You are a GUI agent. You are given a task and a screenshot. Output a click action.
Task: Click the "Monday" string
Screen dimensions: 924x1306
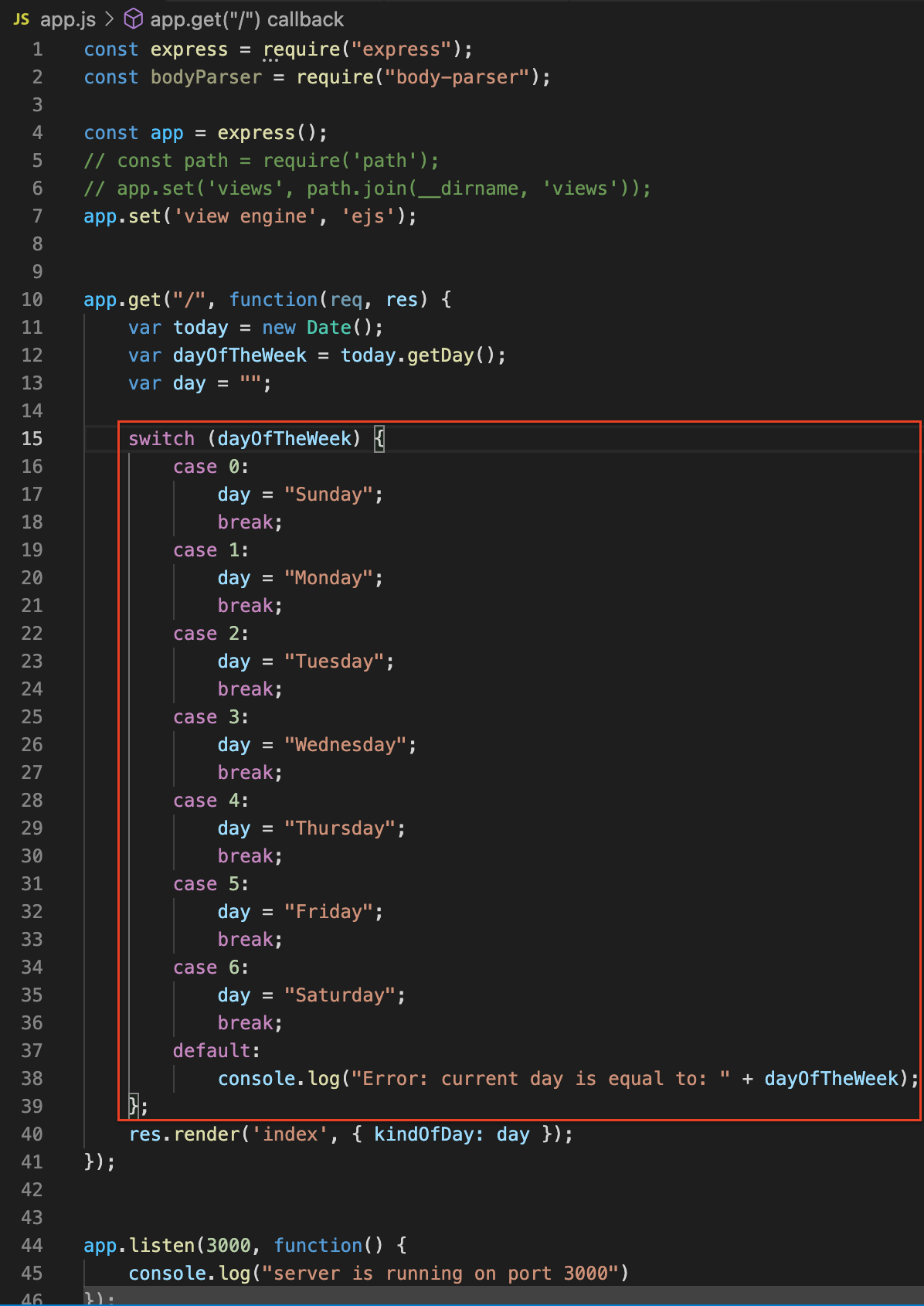(329, 578)
